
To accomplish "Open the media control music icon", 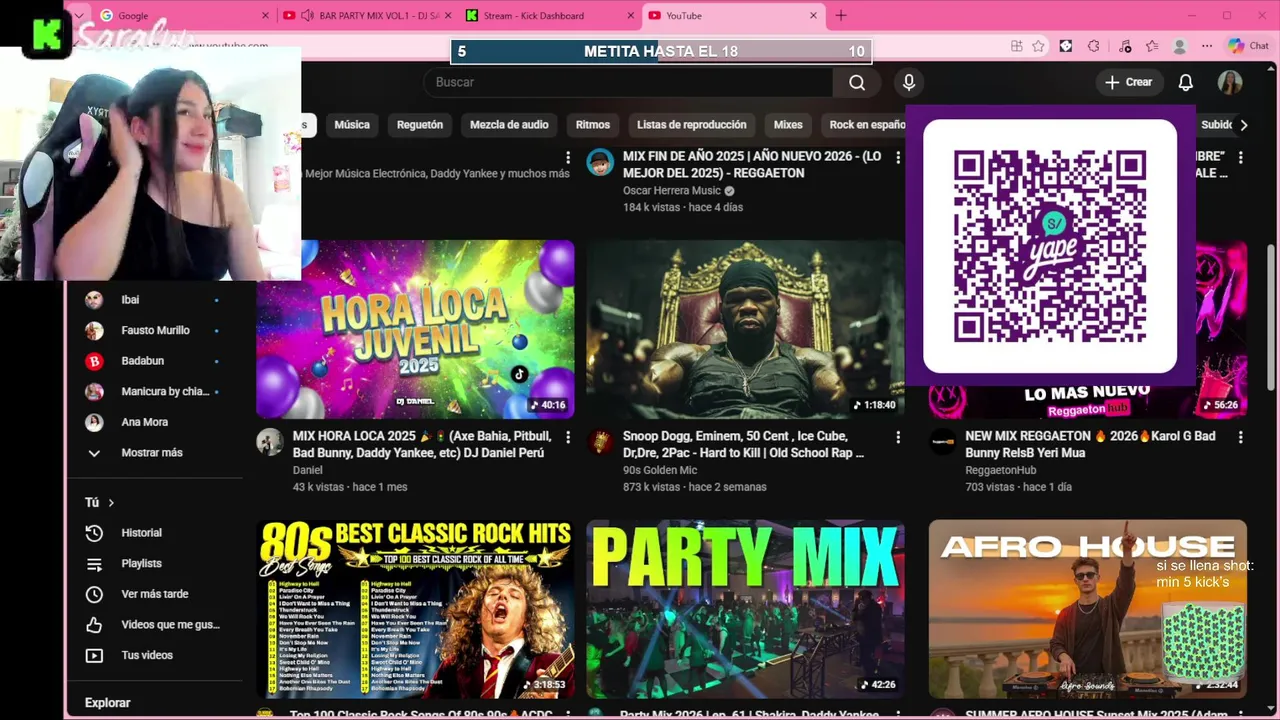I will (x=1125, y=46).
